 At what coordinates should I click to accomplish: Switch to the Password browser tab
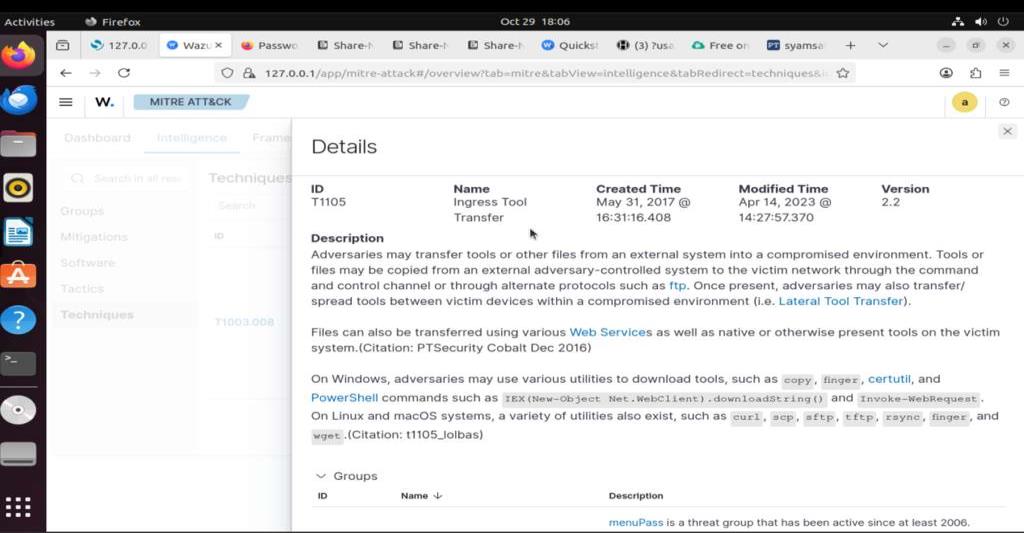coord(270,45)
